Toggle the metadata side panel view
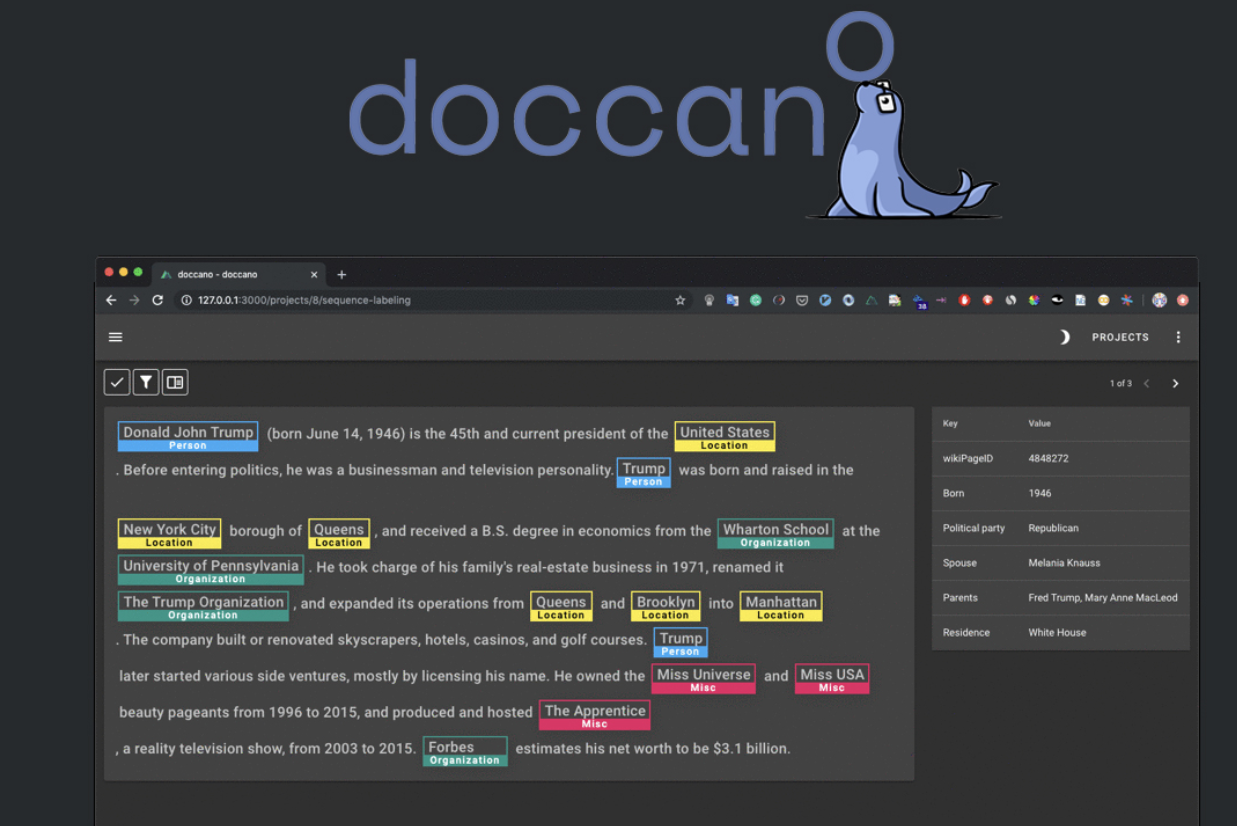 click(174, 381)
